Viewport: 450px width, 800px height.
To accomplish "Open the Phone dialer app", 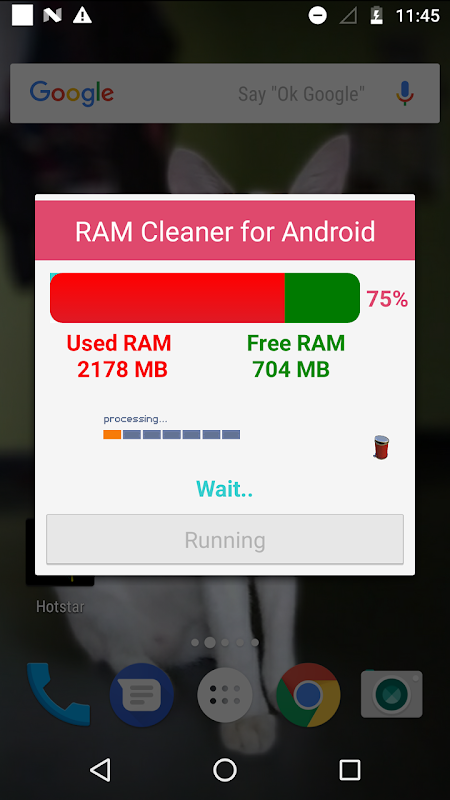I will pos(58,694).
